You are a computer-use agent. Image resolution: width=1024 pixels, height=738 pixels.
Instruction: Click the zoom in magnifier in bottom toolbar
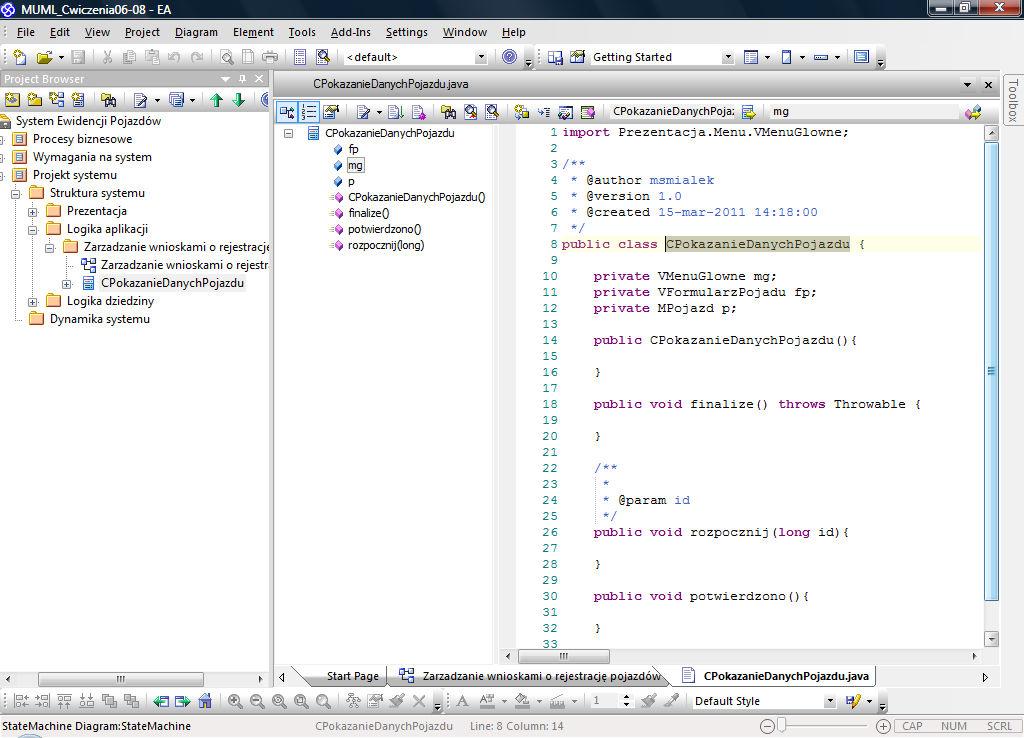click(x=235, y=701)
